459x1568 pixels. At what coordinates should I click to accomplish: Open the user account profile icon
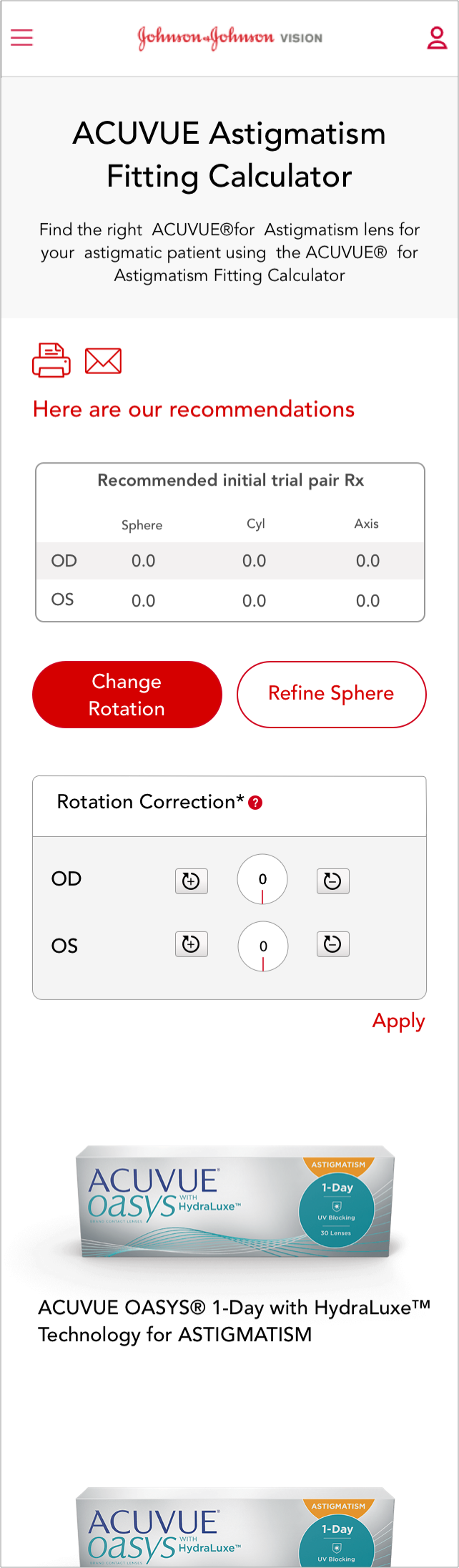pyautogui.click(x=436, y=38)
